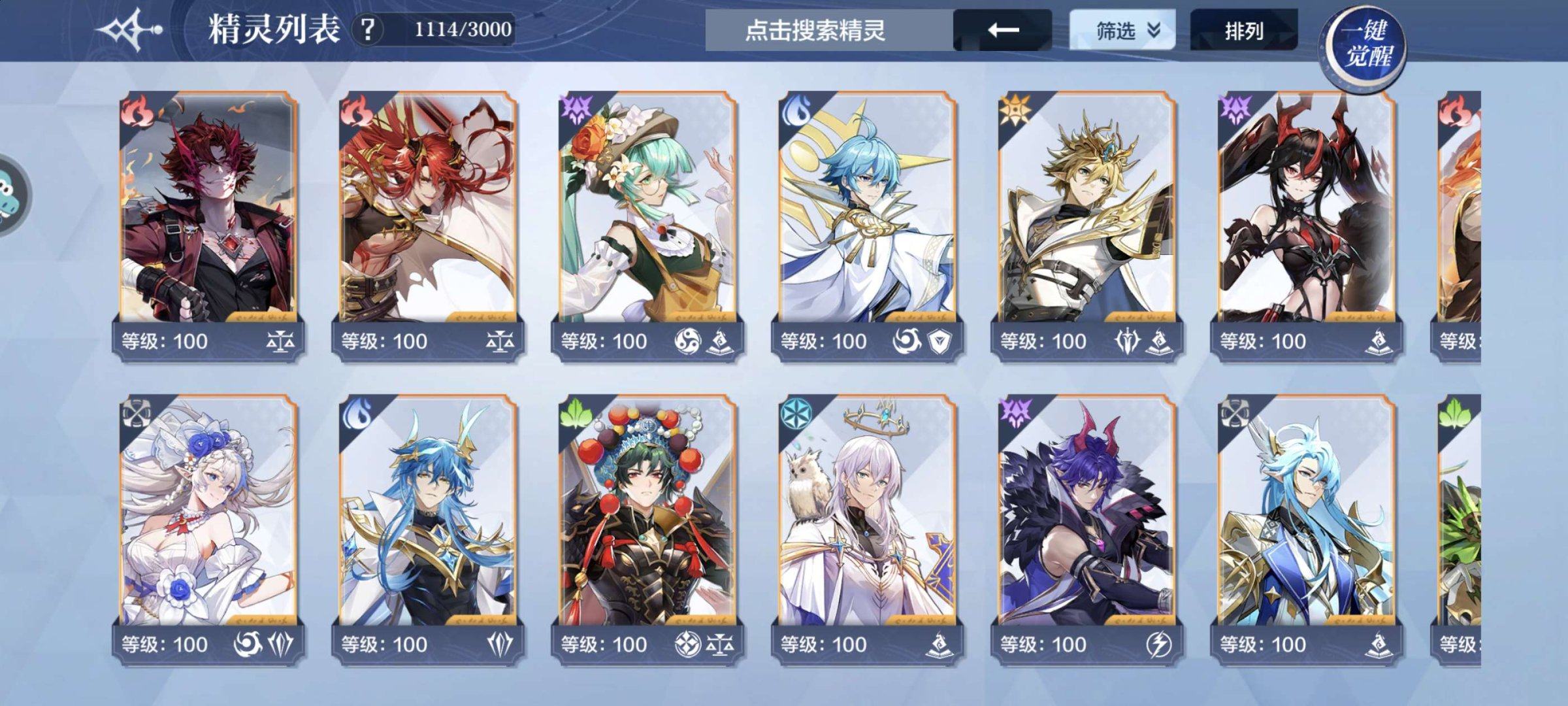Viewport: 1568px width, 706px height.
Task: Click the shield icon on the blue-haired mage card
Action: coord(939,341)
